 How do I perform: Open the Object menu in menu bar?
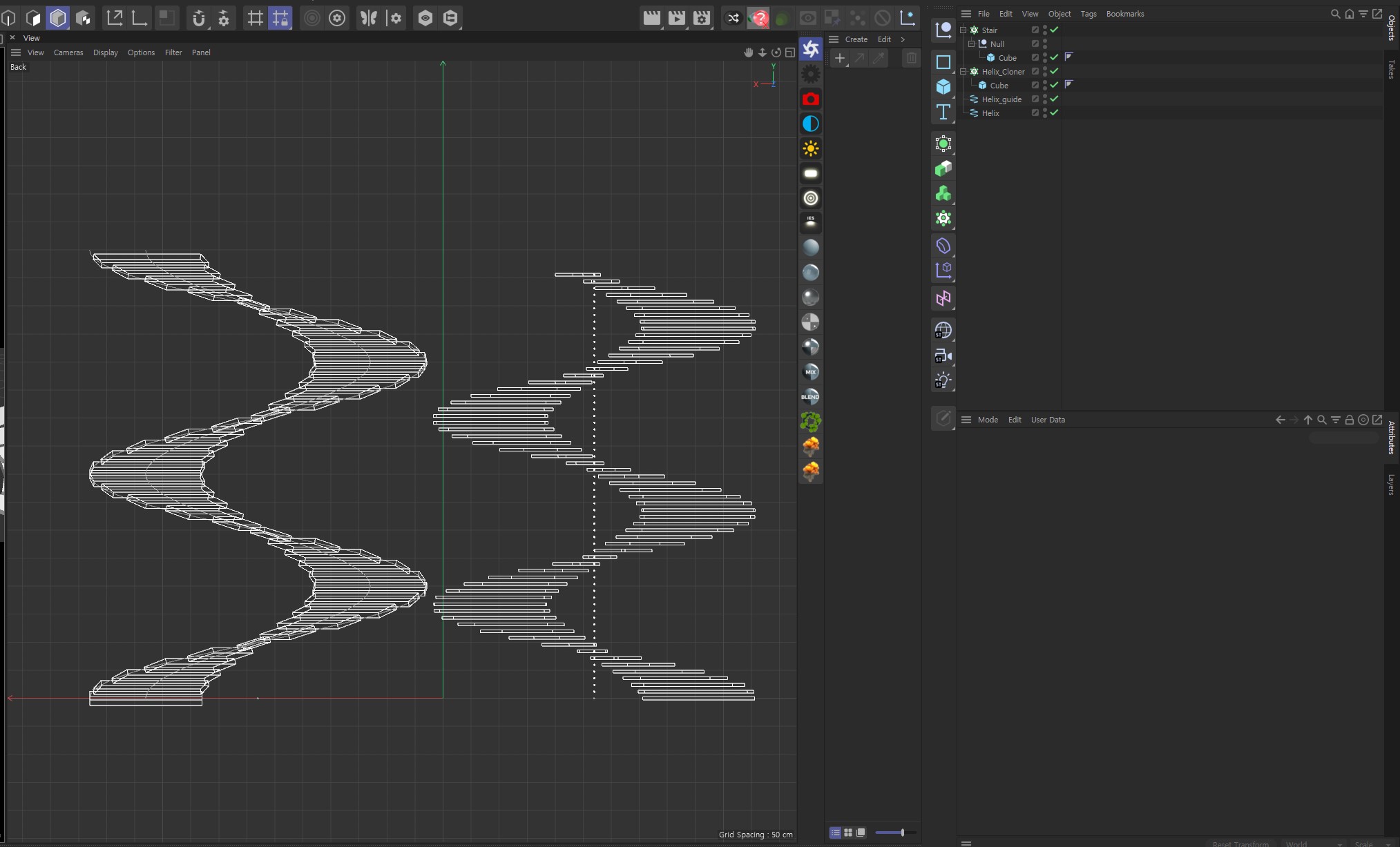click(x=1058, y=13)
